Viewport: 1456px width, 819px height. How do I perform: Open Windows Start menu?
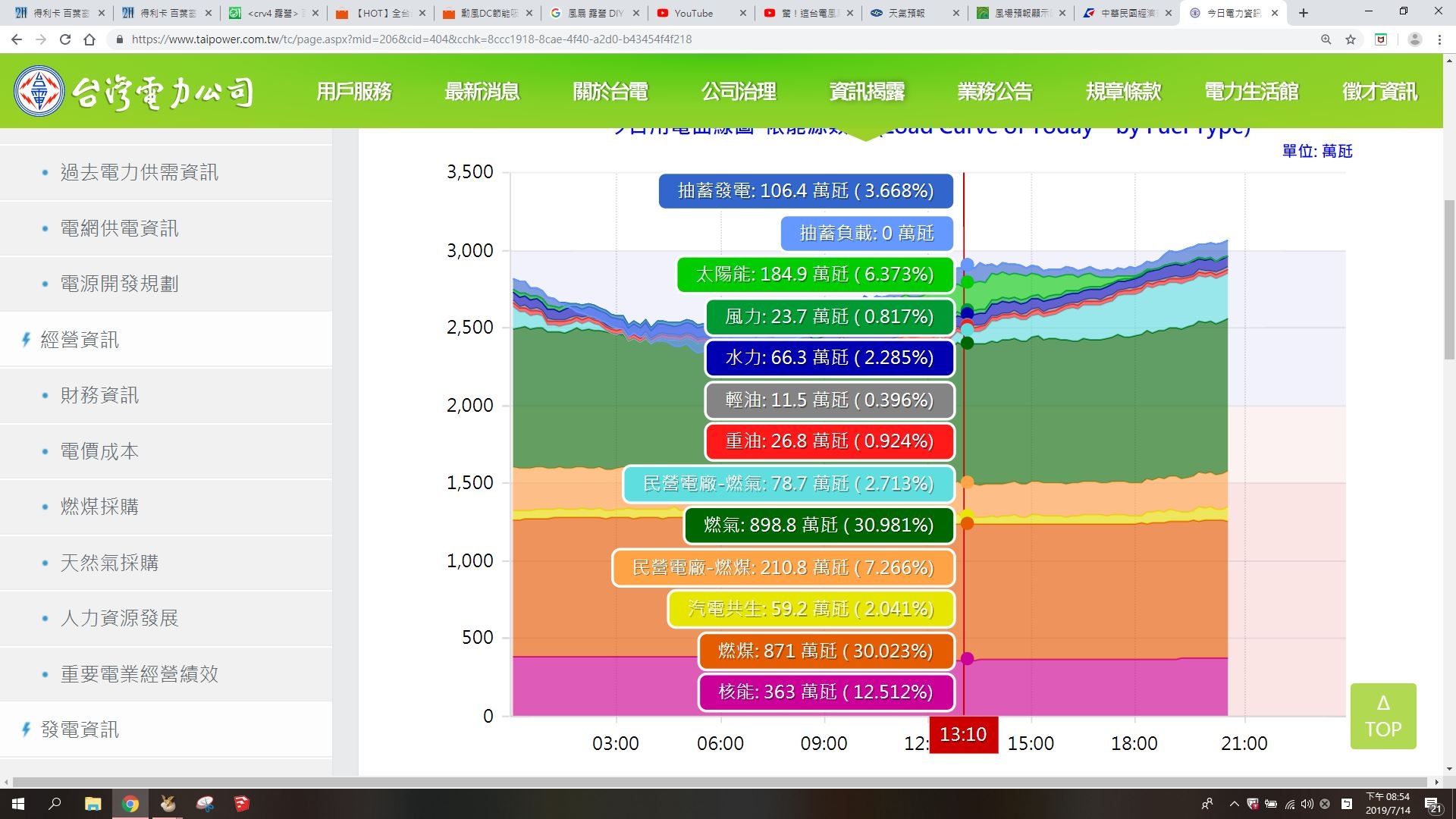[18, 804]
